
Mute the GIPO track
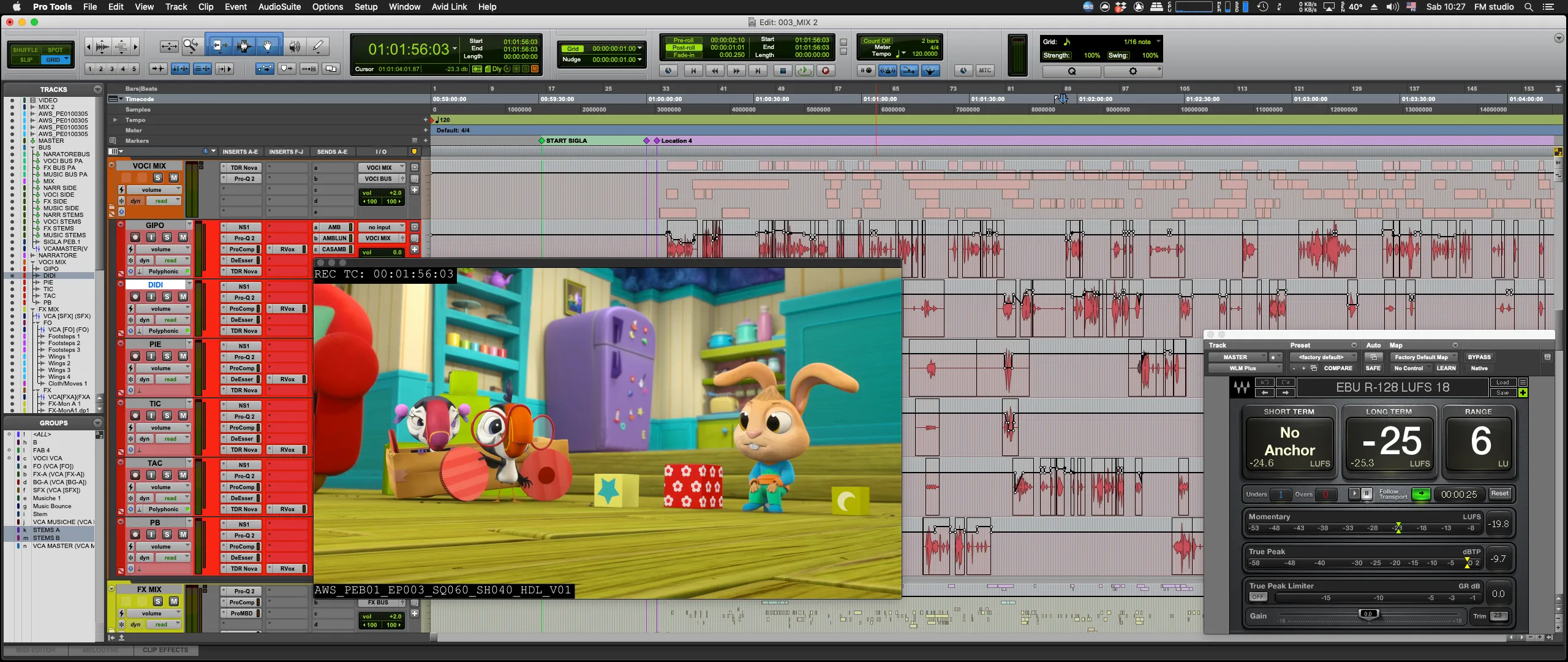pos(183,237)
